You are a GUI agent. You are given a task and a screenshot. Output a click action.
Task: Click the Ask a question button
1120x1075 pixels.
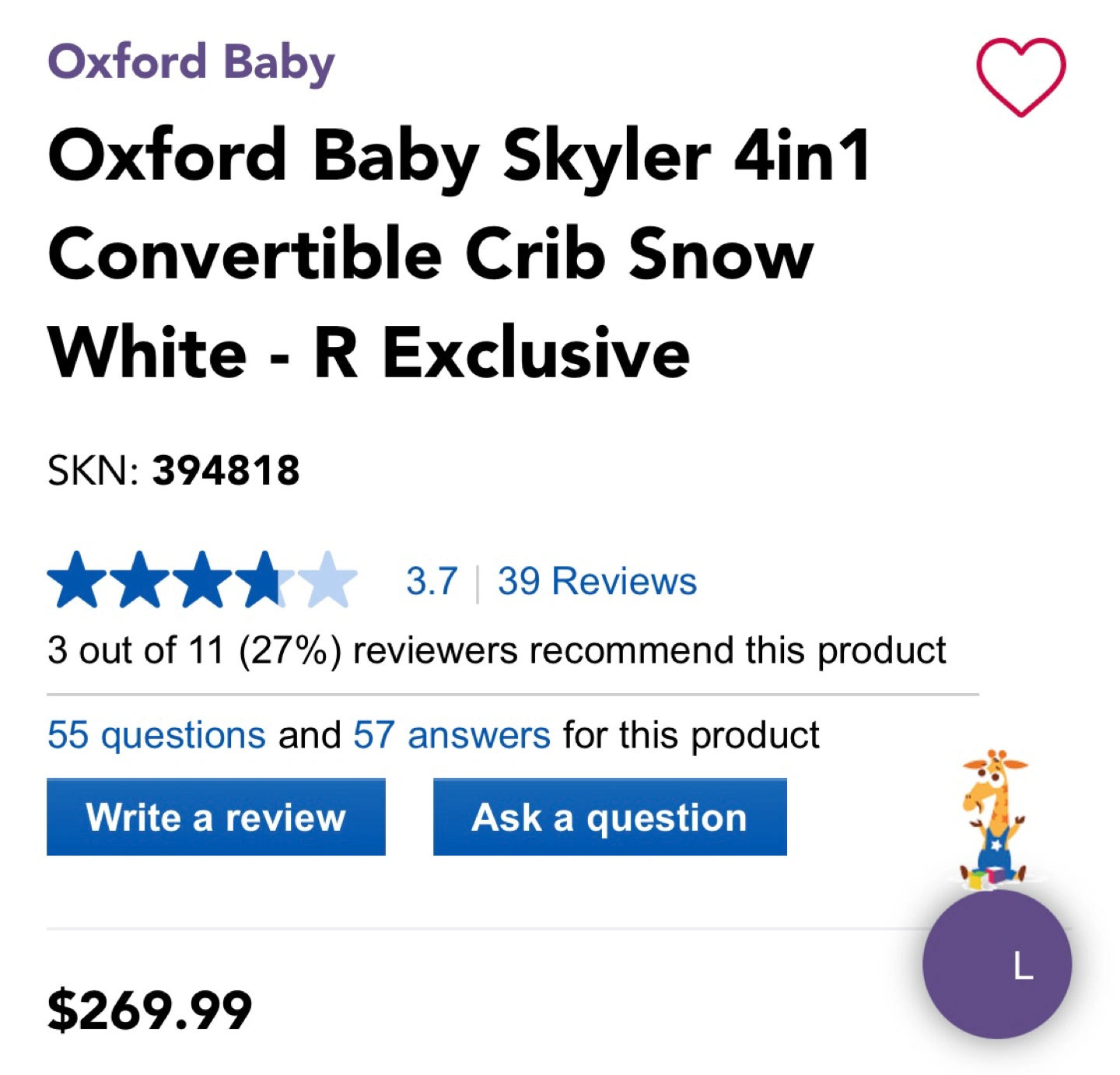(610, 817)
